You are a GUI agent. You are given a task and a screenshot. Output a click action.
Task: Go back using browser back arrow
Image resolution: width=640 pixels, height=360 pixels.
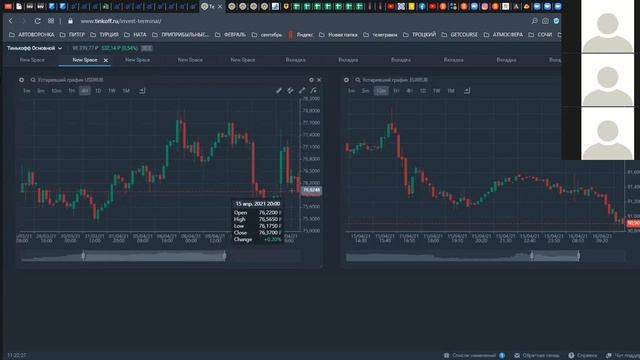click(x=11, y=21)
